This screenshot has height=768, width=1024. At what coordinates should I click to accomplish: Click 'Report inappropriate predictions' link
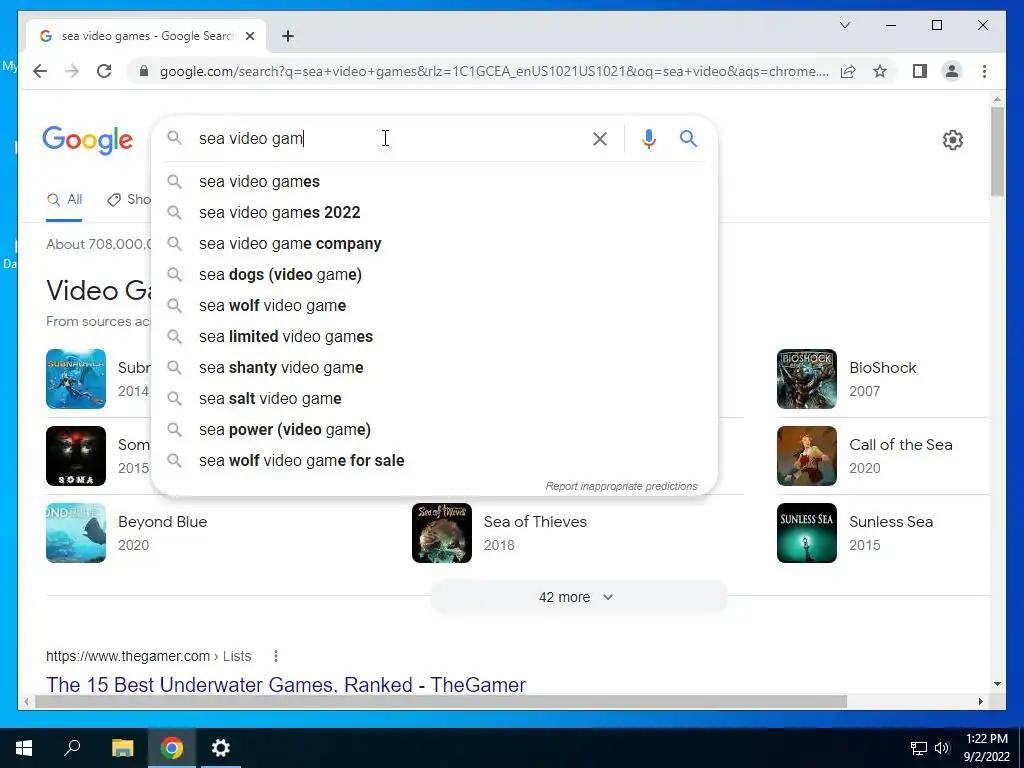tap(621, 486)
